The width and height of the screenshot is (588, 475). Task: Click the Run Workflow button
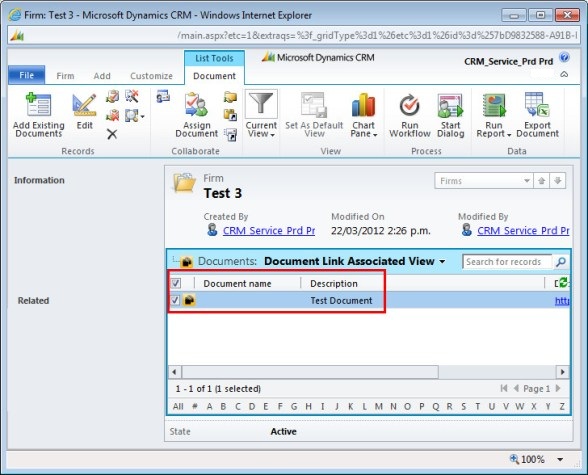click(410, 115)
